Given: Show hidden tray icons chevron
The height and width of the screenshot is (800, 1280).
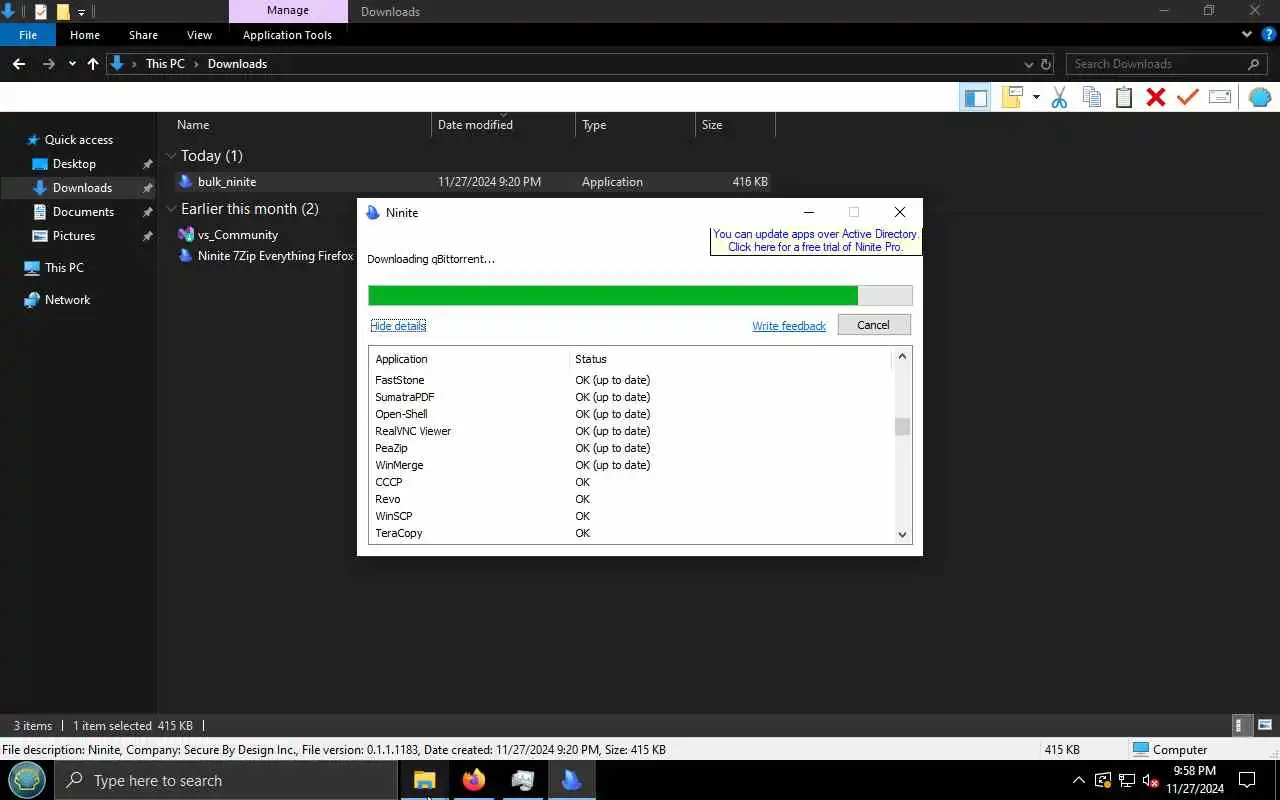Looking at the screenshot, I should [x=1078, y=780].
